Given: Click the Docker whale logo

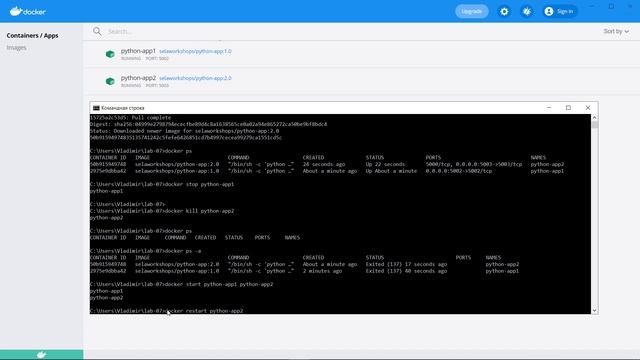Looking at the screenshot, I should tap(28, 11).
